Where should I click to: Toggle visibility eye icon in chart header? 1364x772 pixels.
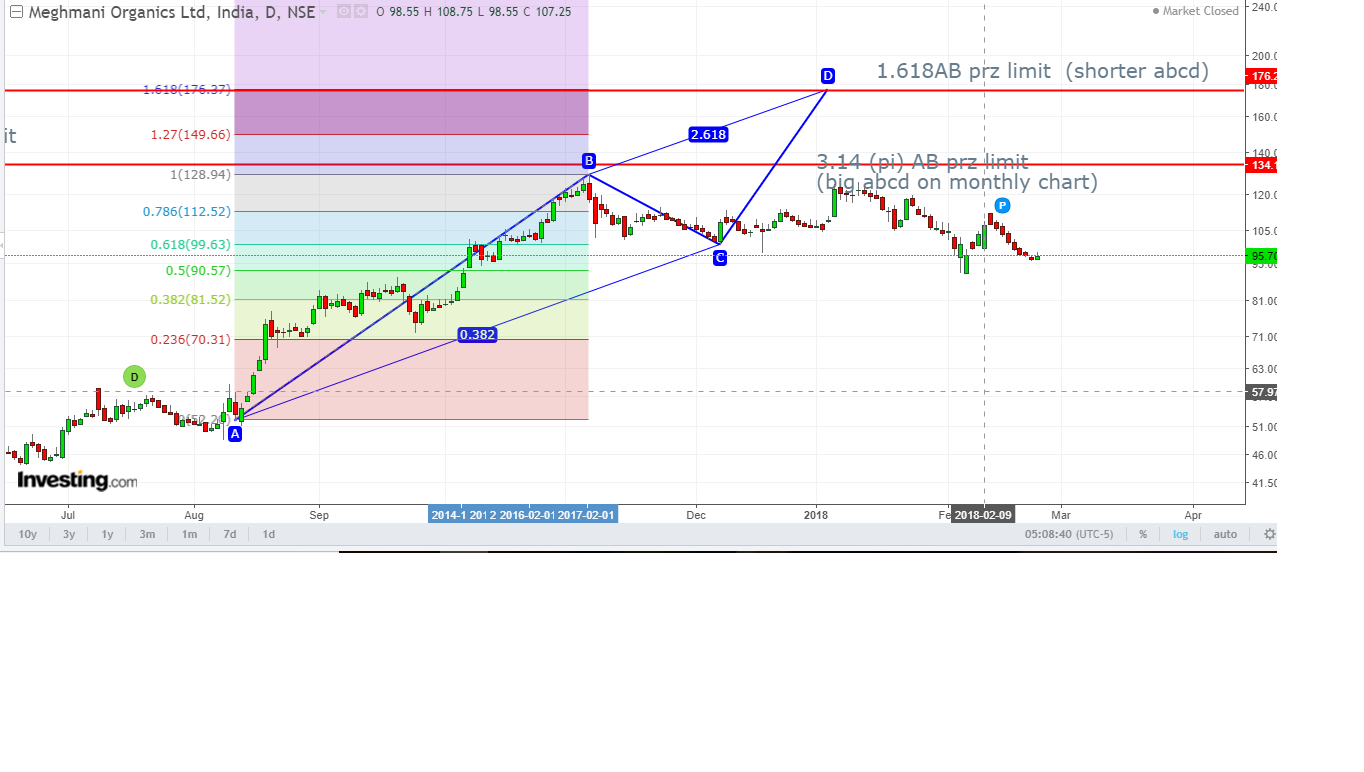click(343, 12)
